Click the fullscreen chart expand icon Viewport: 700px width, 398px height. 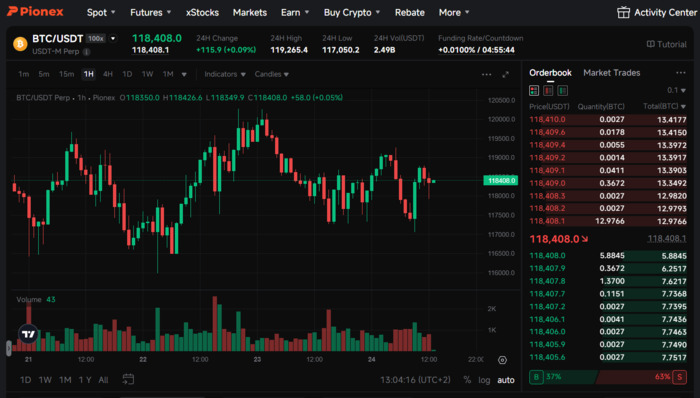coord(505,75)
